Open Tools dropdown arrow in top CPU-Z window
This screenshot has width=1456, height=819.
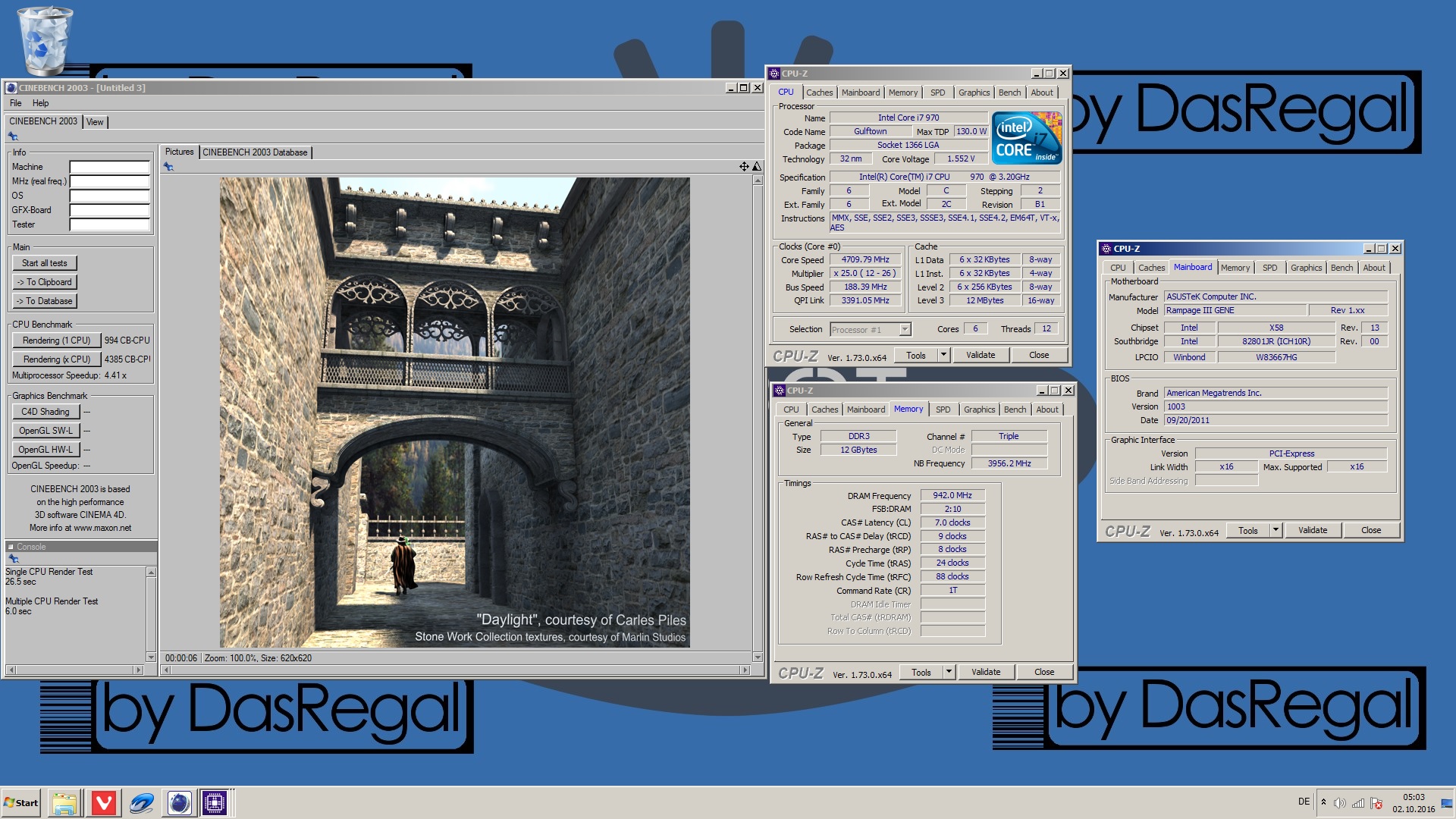pyautogui.click(x=943, y=355)
